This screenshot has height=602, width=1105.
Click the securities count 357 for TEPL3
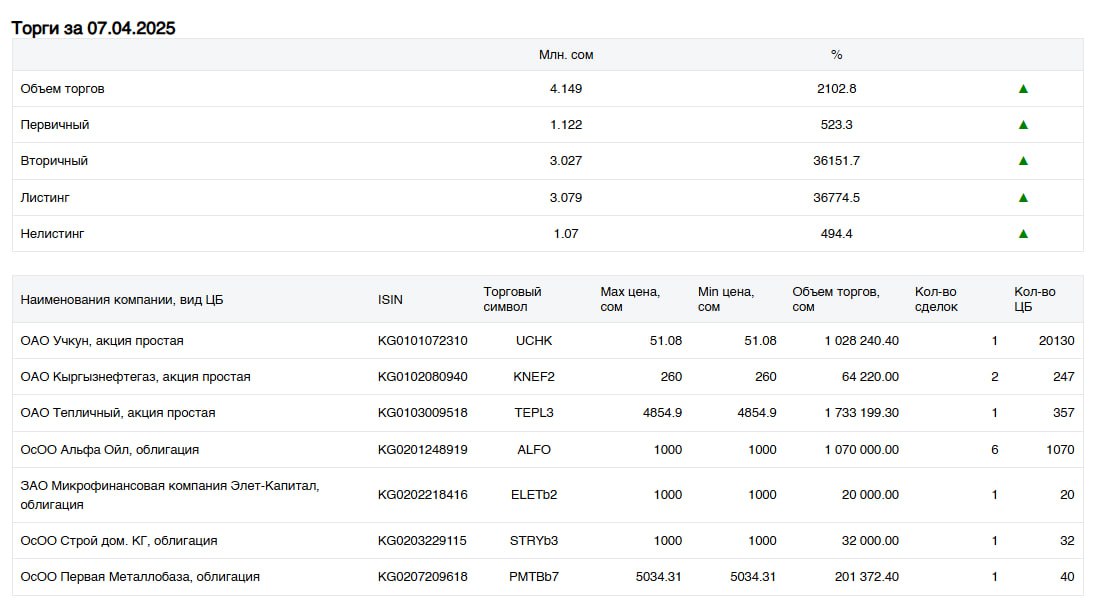click(x=1063, y=412)
